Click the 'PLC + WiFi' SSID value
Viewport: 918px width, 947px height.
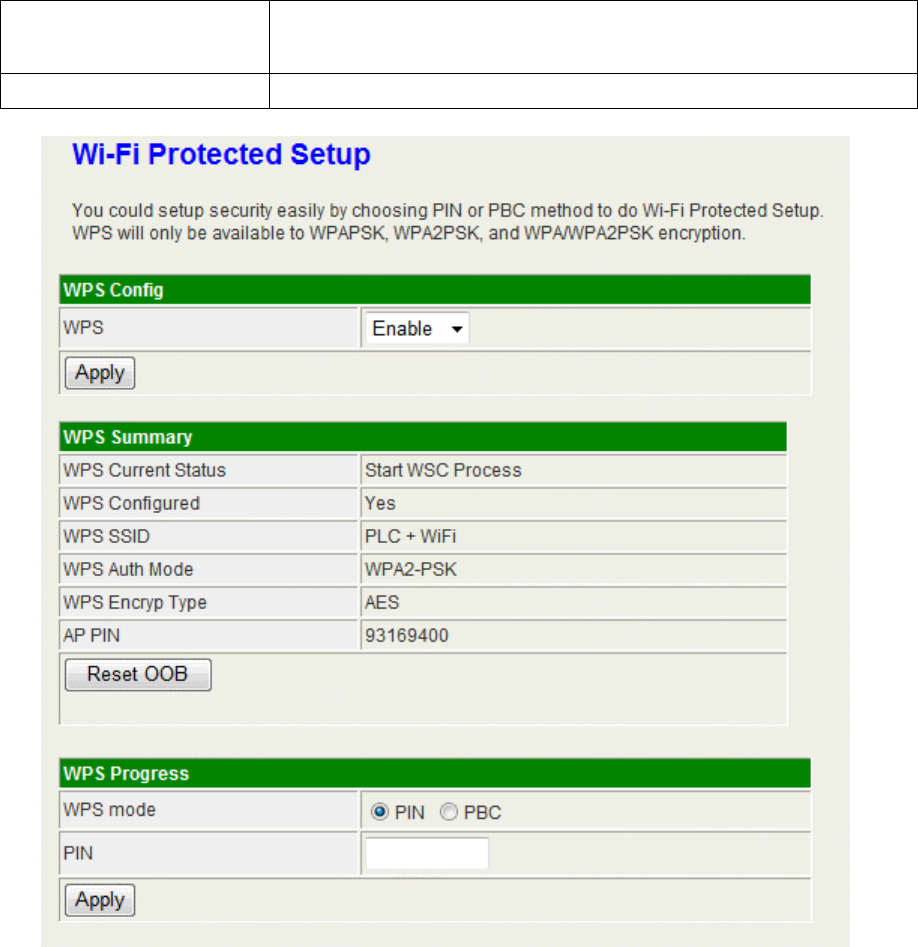(411, 536)
